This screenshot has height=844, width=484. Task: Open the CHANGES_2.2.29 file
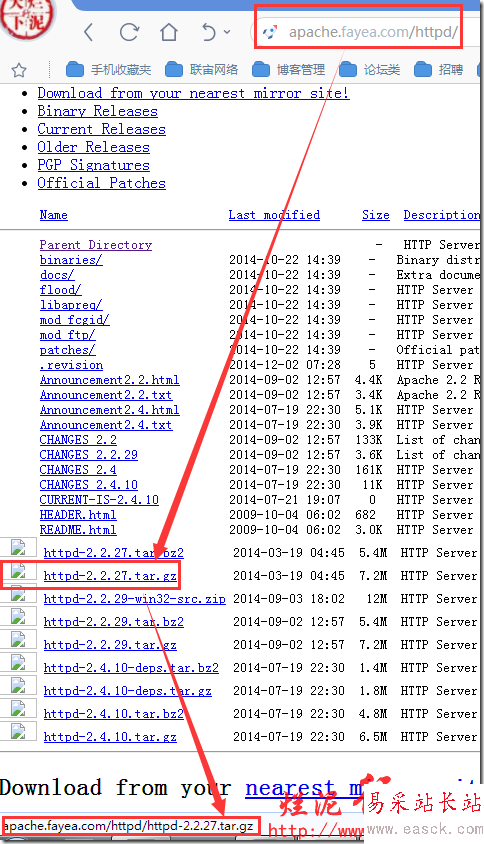pyautogui.click(x=88, y=455)
